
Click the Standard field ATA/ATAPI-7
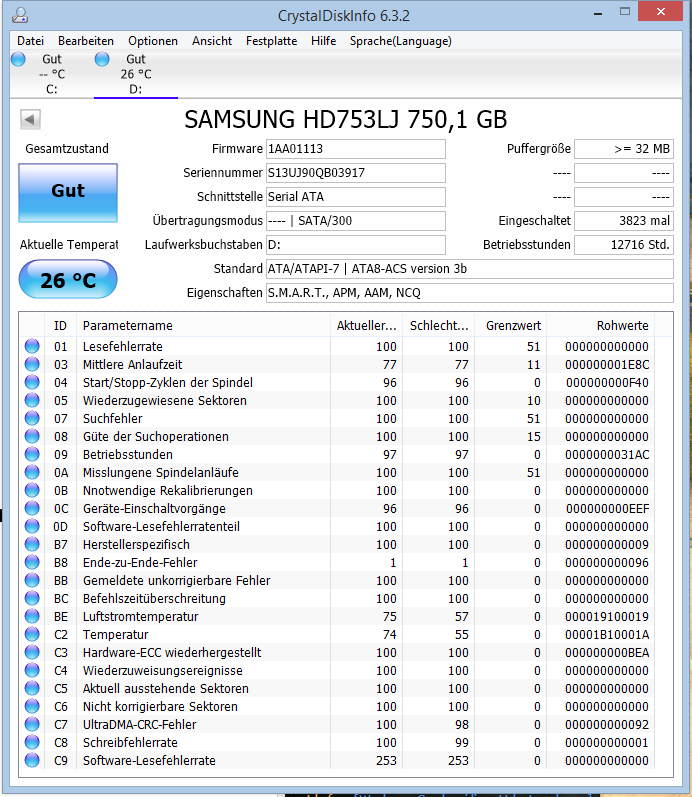[x=470, y=268]
